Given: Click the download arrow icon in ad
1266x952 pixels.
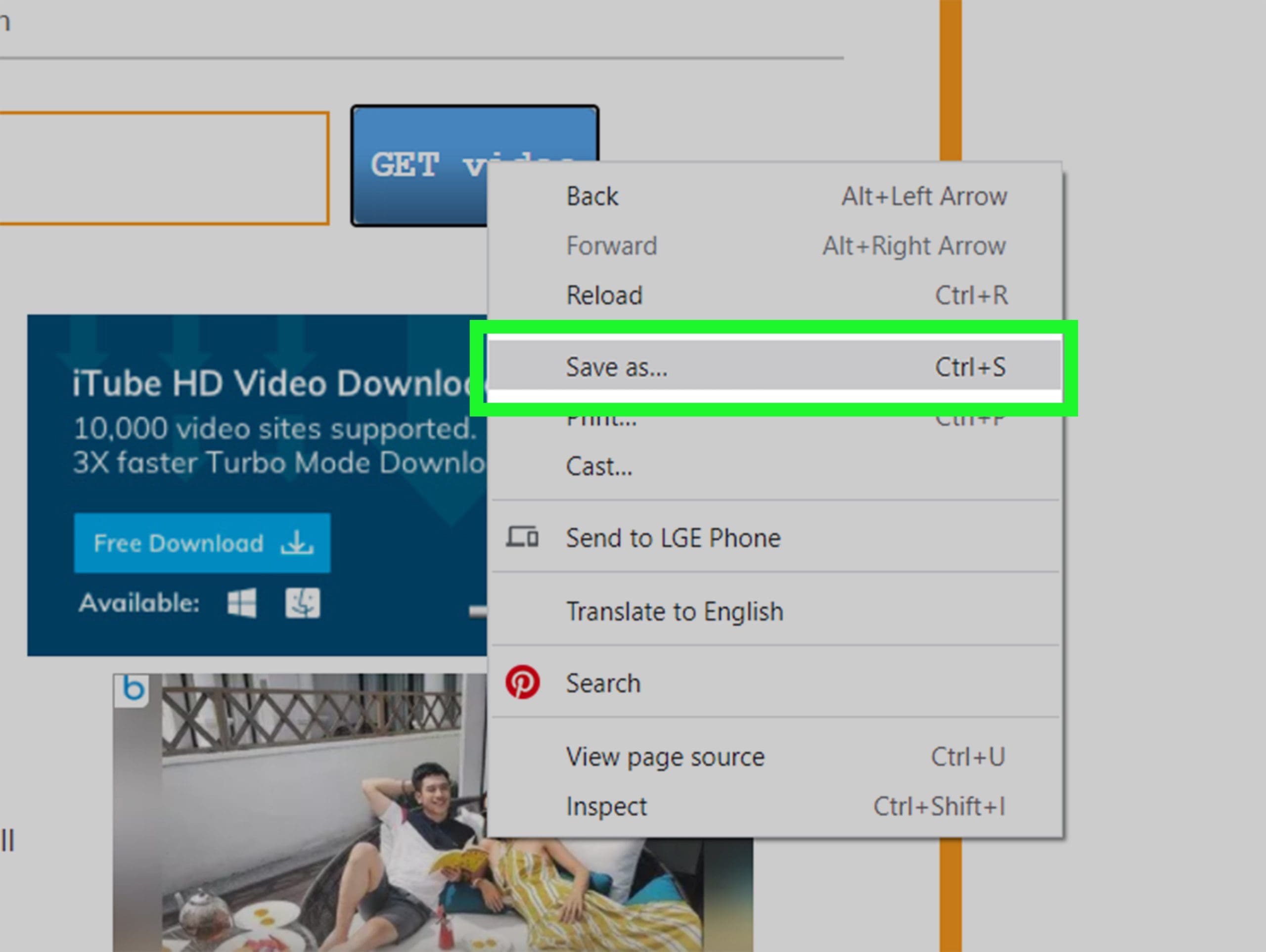Looking at the screenshot, I should coord(296,543).
